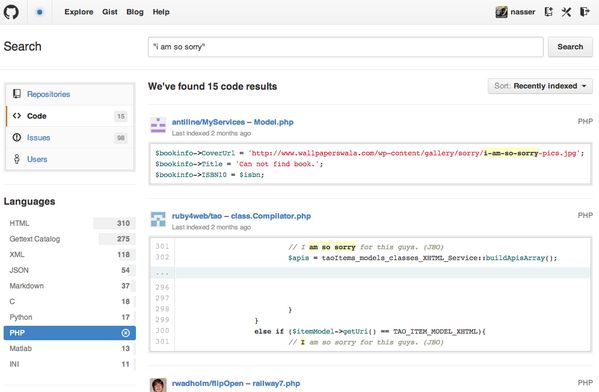Switch to Repositories search results
This screenshot has width=599, height=392.
(x=49, y=94)
